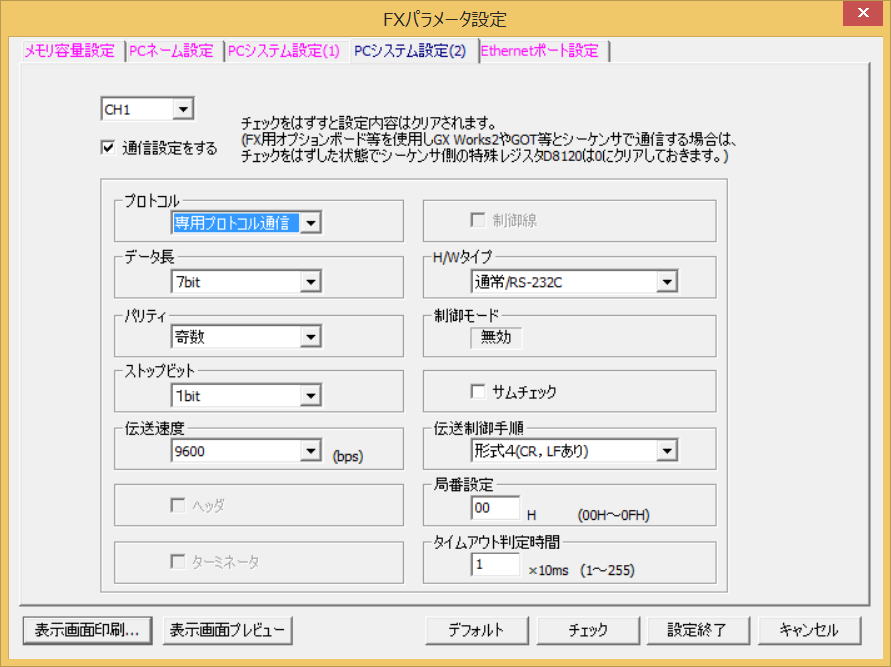Go to Ethernetポート設定 tab
This screenshot has width=891, height=667.
coord(540,51)
